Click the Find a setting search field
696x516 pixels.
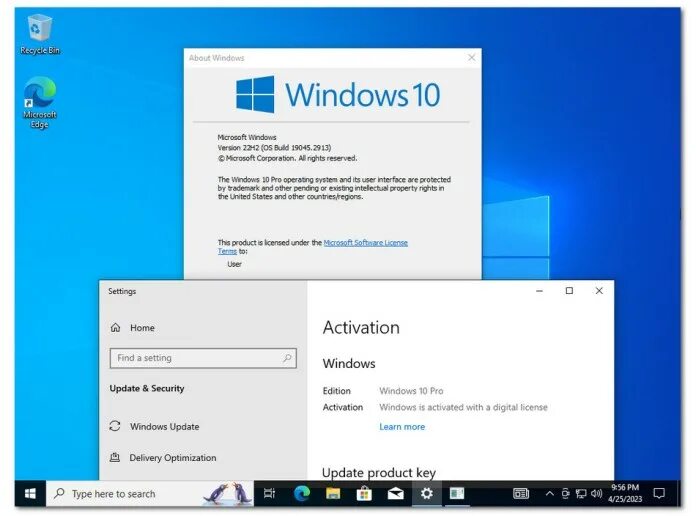(203, 358)
